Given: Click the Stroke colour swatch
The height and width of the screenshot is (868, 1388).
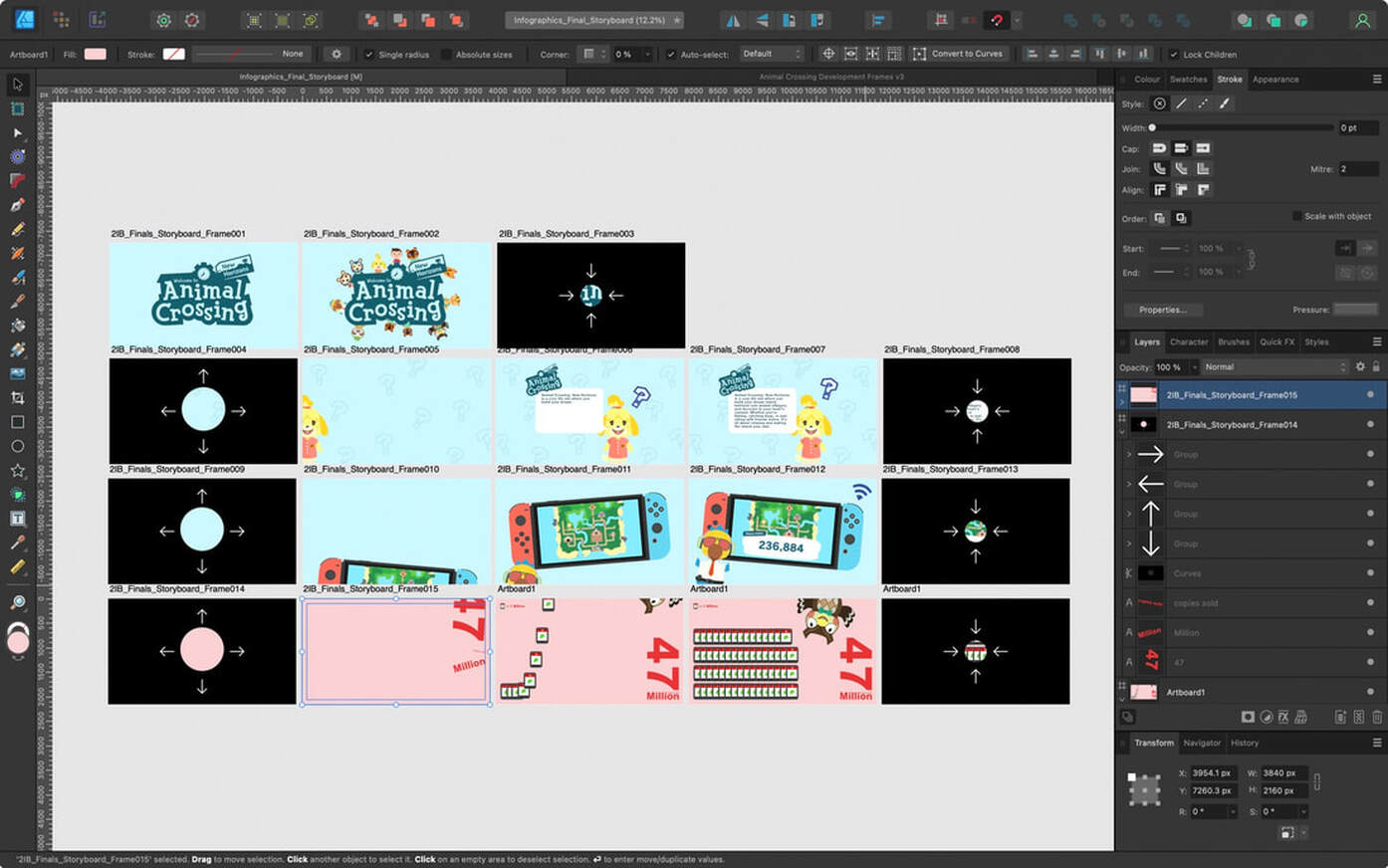Looking at the screenshot, I should click(173, 54).
